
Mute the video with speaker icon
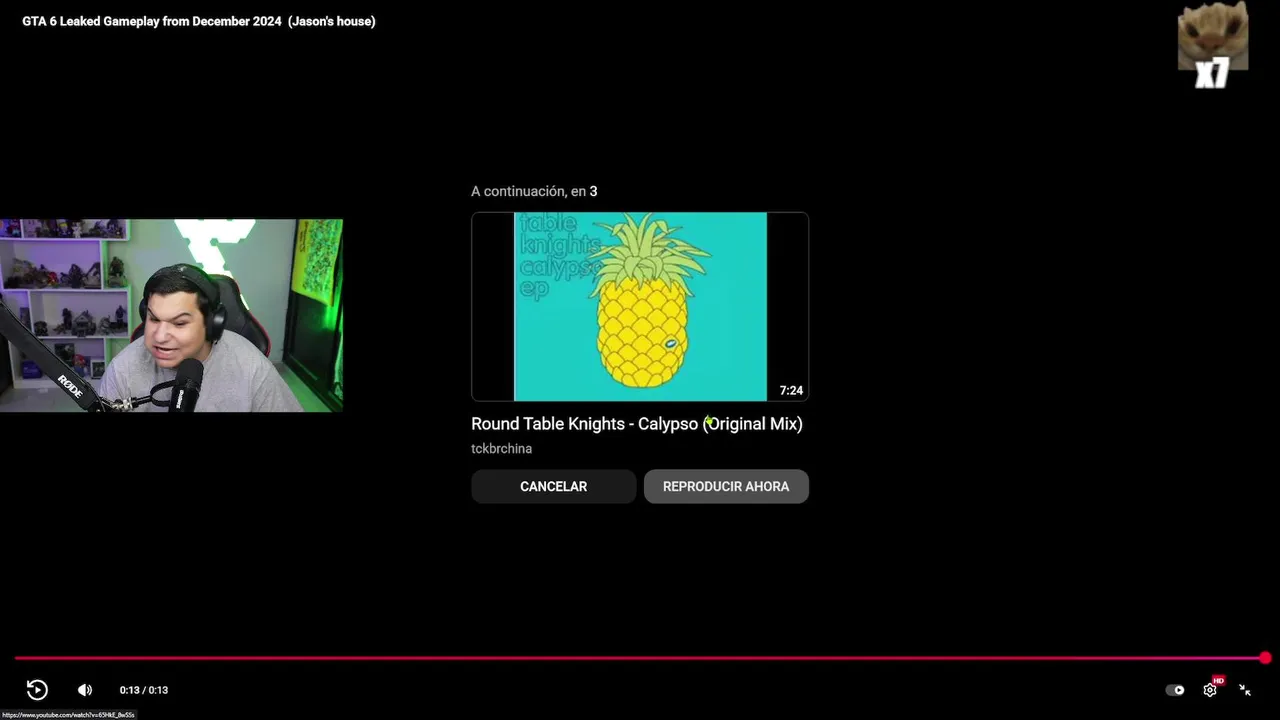tap(85, 689)
